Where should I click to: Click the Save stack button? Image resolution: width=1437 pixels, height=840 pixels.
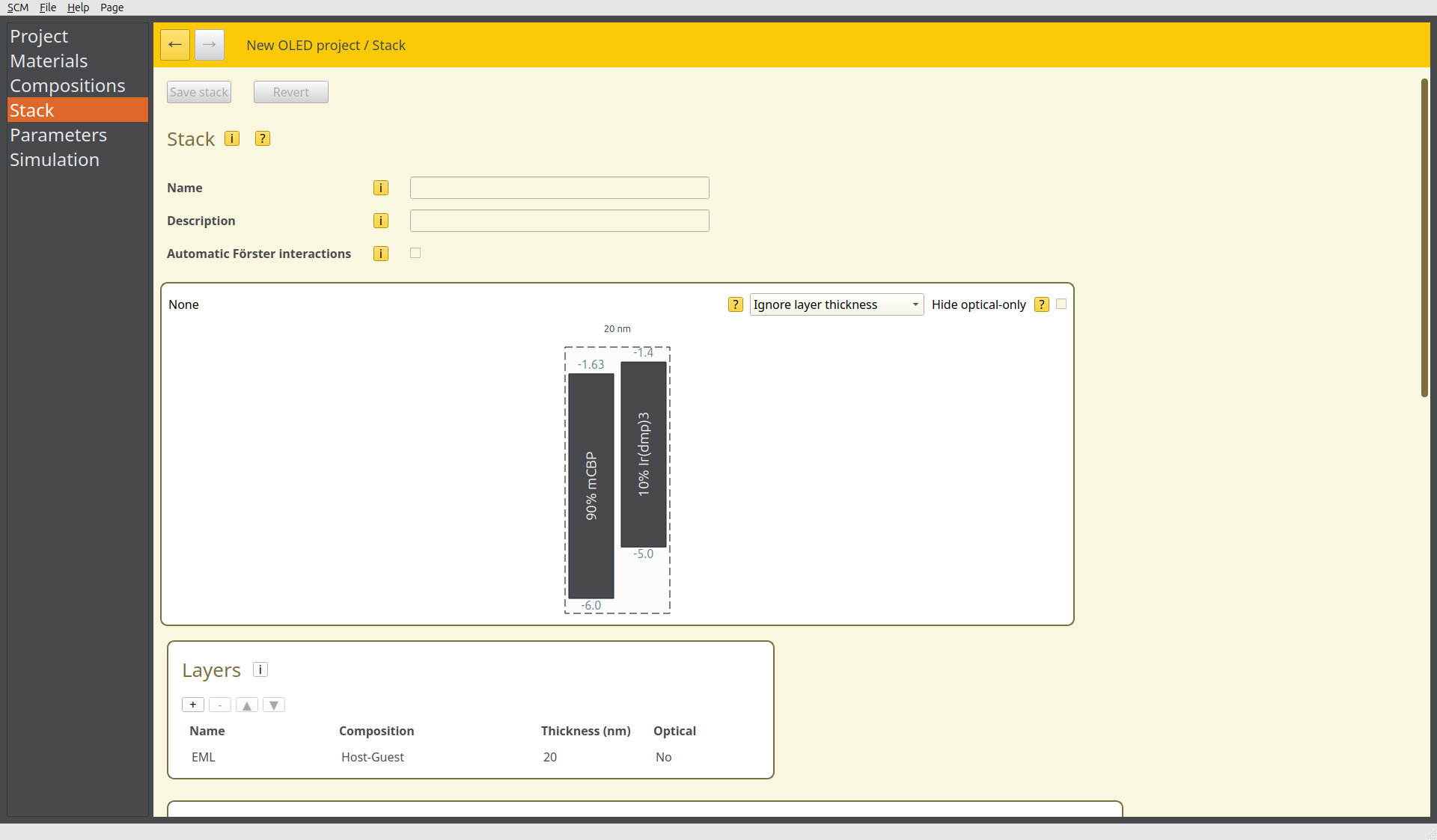[199, 92]
